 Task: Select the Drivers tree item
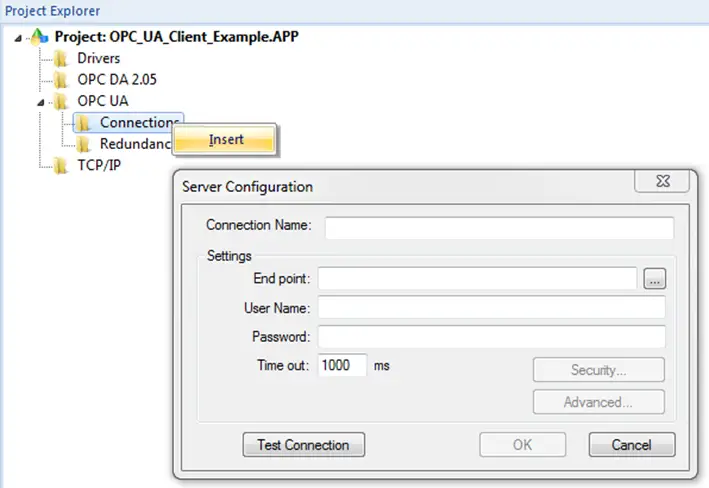click(99, 58)
